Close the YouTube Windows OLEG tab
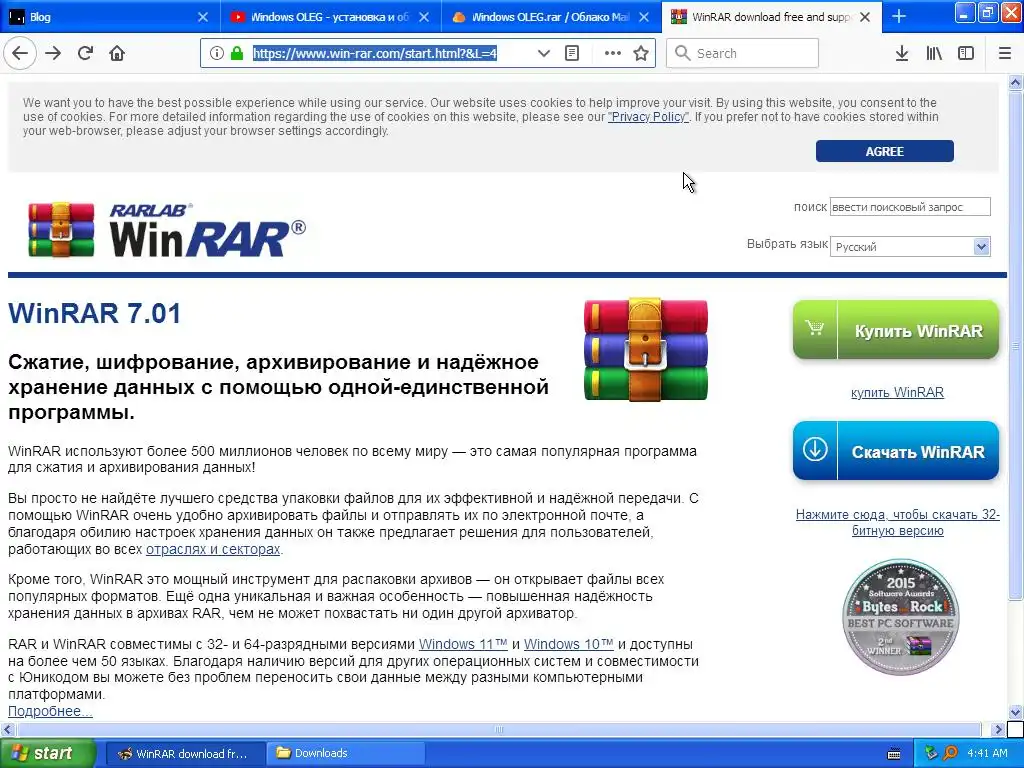1024x768 pixels. point(424,17)
